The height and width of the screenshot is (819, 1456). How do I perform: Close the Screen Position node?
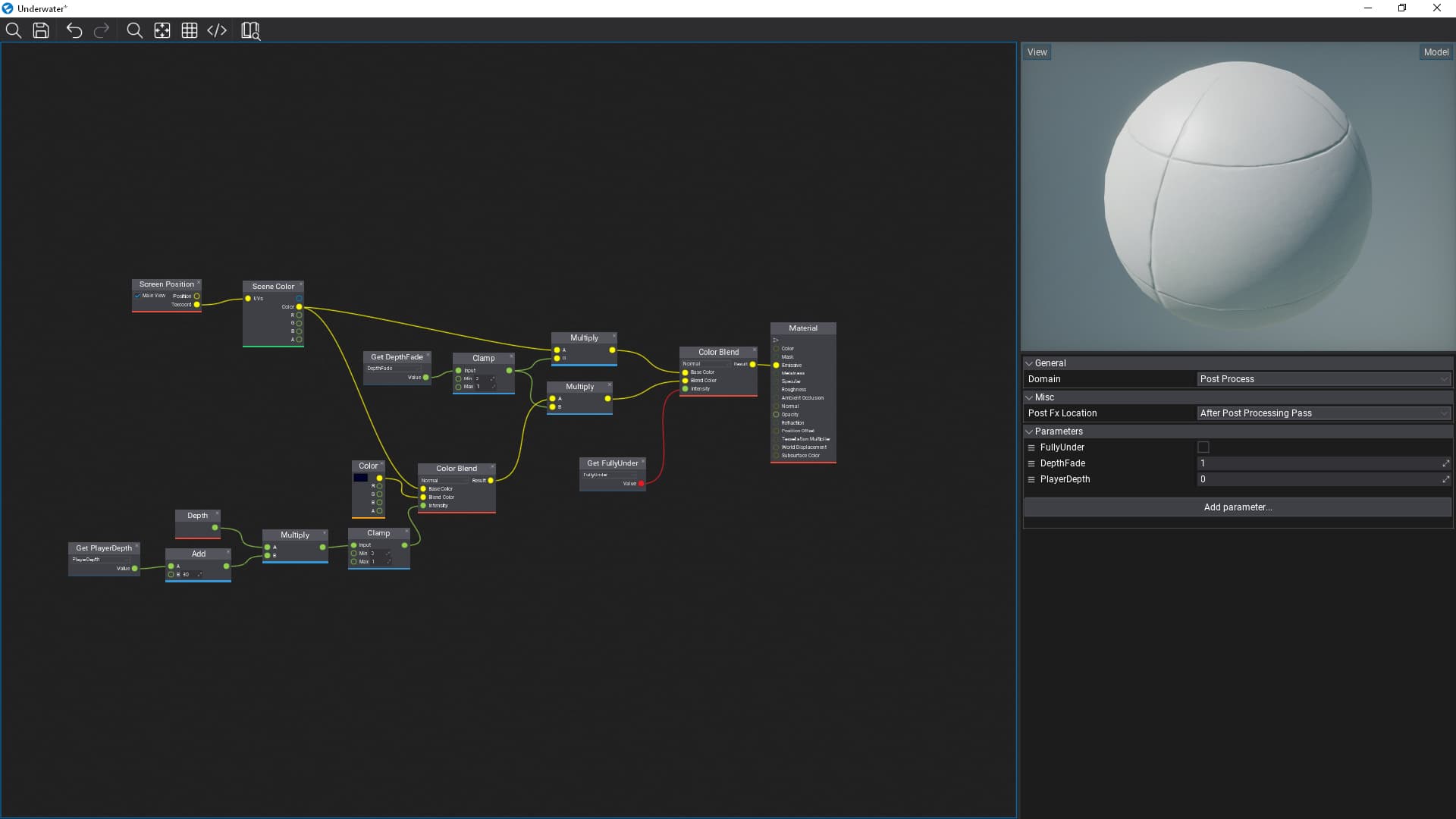click(x=199, y=283)
